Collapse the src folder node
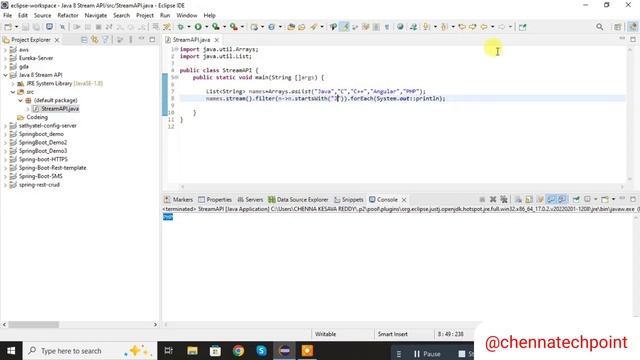Viewport: 640px width, 360px height. point(13,92)
